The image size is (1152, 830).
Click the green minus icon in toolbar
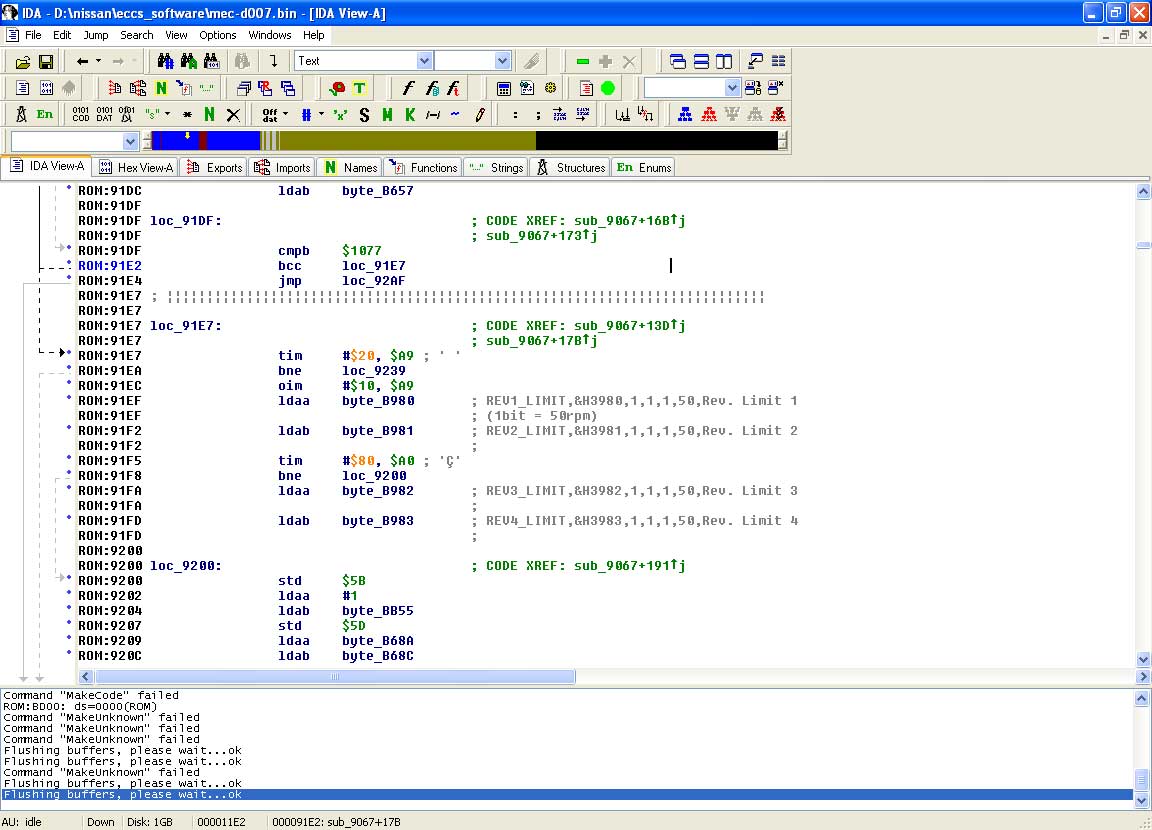[x=583, y=61]
